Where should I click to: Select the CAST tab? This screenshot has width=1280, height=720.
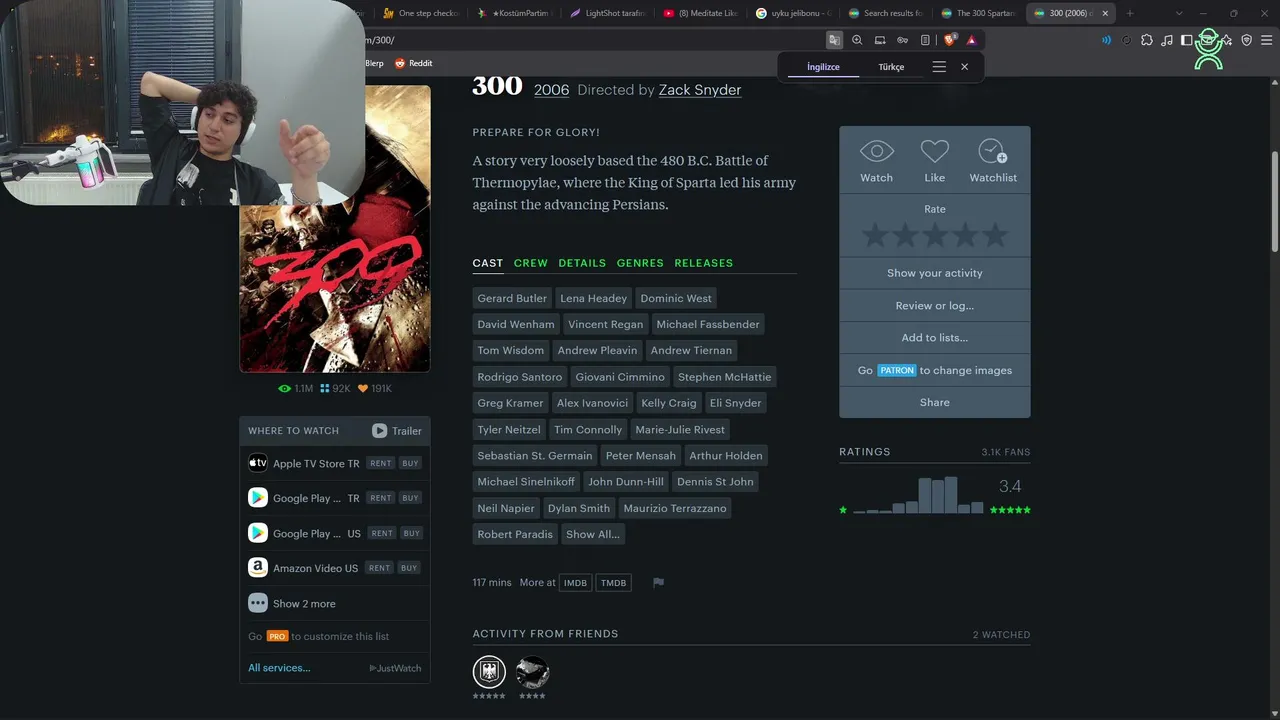click(488, 263)
